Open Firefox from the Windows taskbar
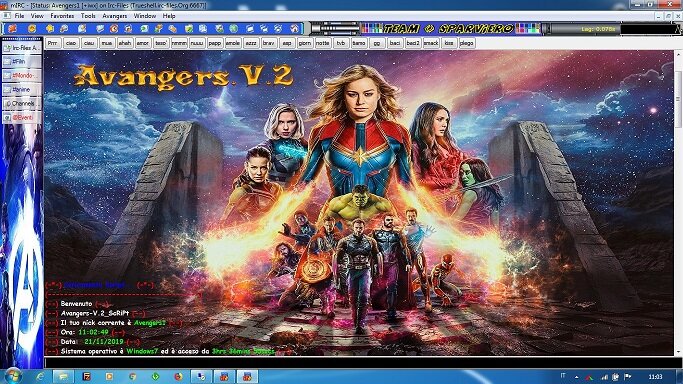The height and width of the screenshot is (384, 683). (178, 377)
